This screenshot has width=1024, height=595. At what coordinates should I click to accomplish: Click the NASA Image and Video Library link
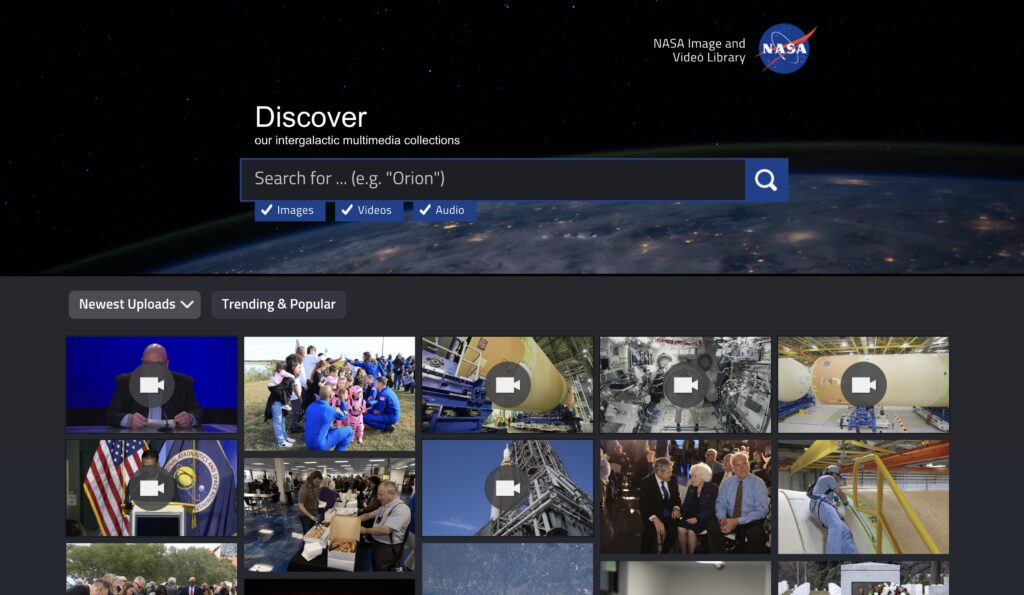(699, 50)
